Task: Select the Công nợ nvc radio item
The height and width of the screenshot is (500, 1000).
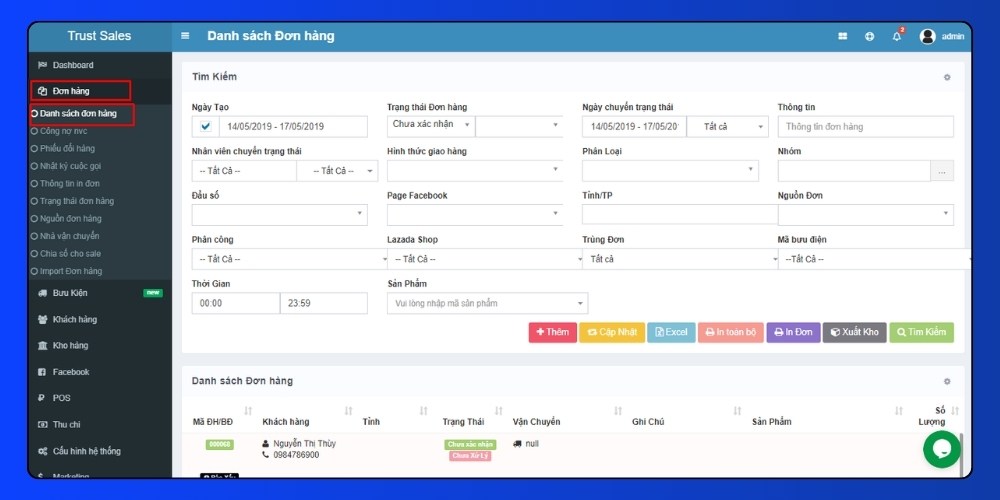Action: 59,131
